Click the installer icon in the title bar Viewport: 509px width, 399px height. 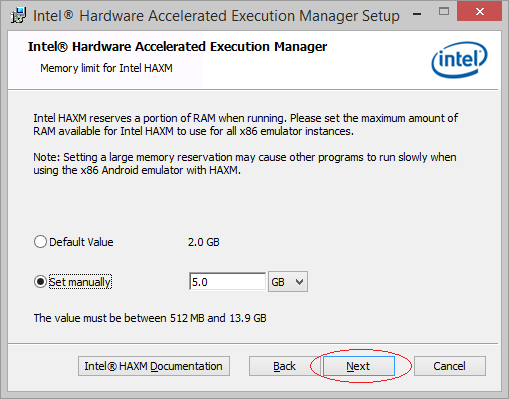(18, 15)
